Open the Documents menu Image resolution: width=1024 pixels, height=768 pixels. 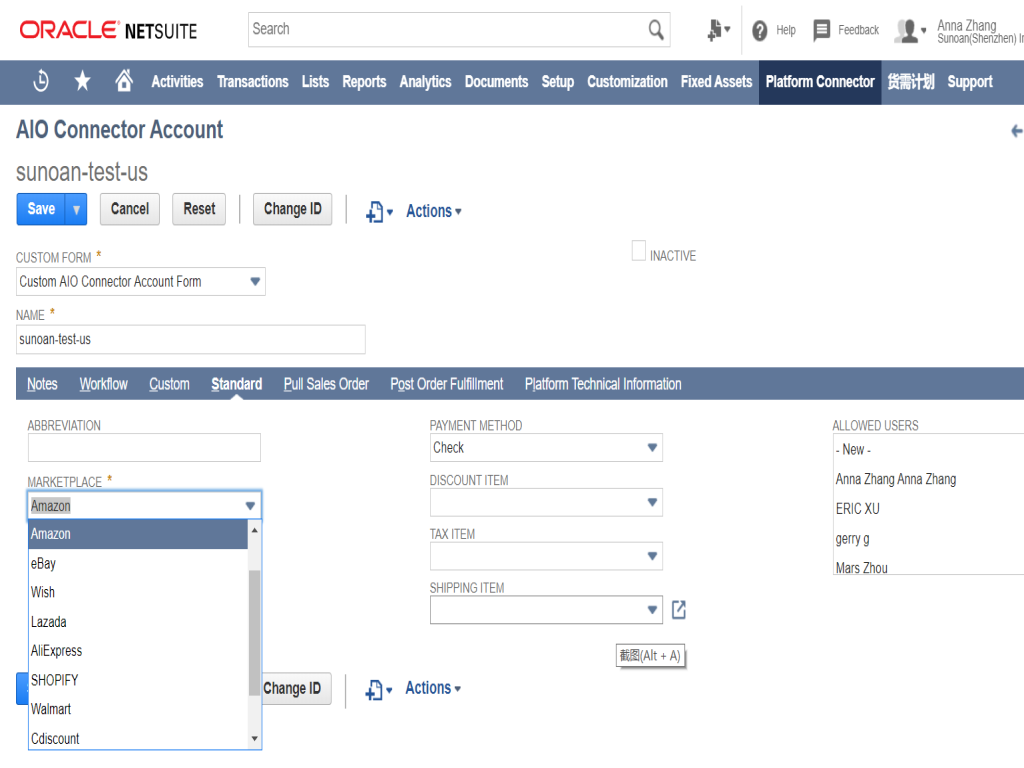496,82
